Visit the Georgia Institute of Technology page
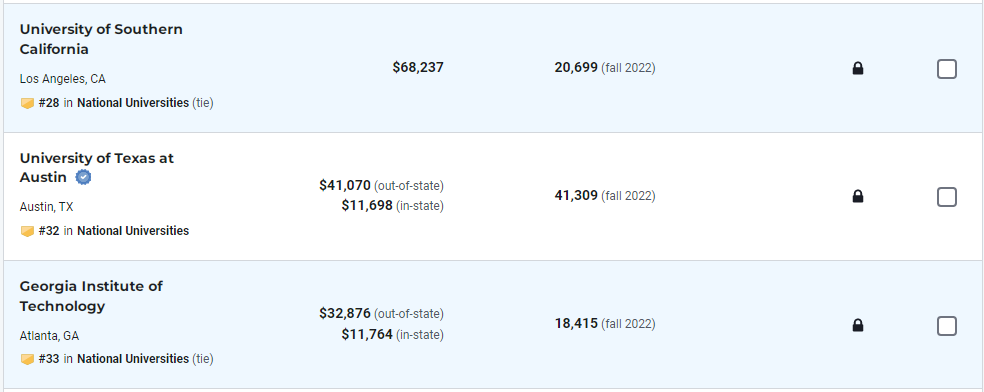Image resolution: width=984 pixels, height=392 pixels. click(x=91, y=296)
